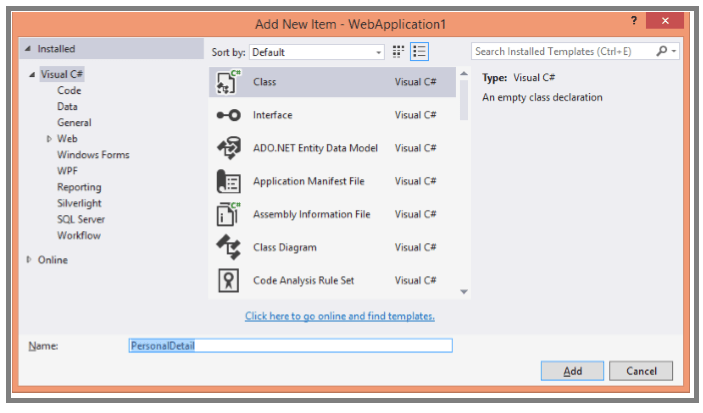
Task: Click the Installed header label
Action: (x=56, y=49)
